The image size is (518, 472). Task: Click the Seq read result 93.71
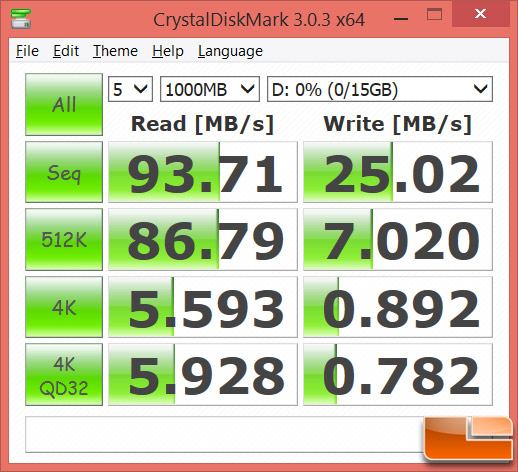click(x=203, y=172)
